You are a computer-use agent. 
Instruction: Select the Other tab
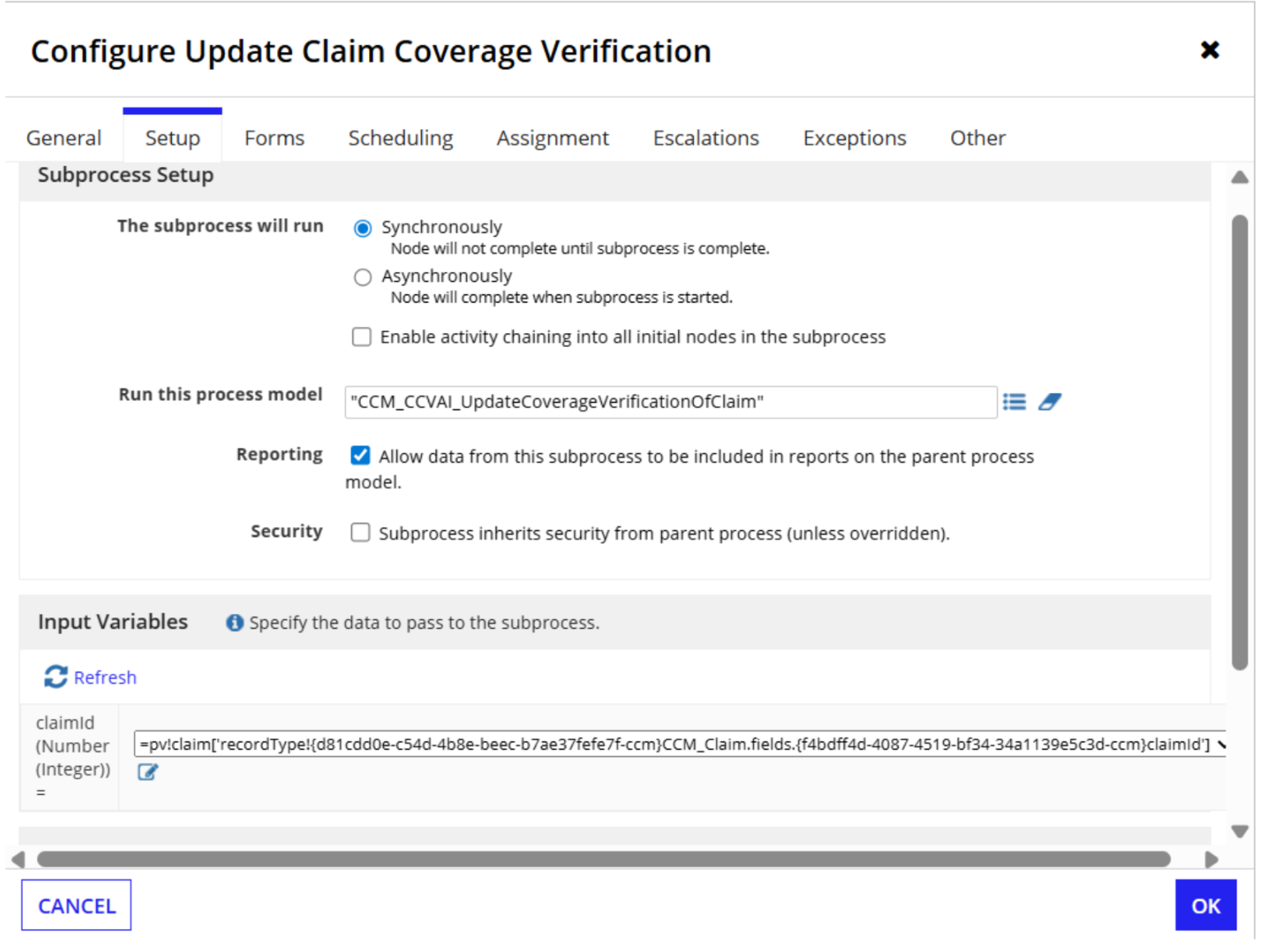977,138
